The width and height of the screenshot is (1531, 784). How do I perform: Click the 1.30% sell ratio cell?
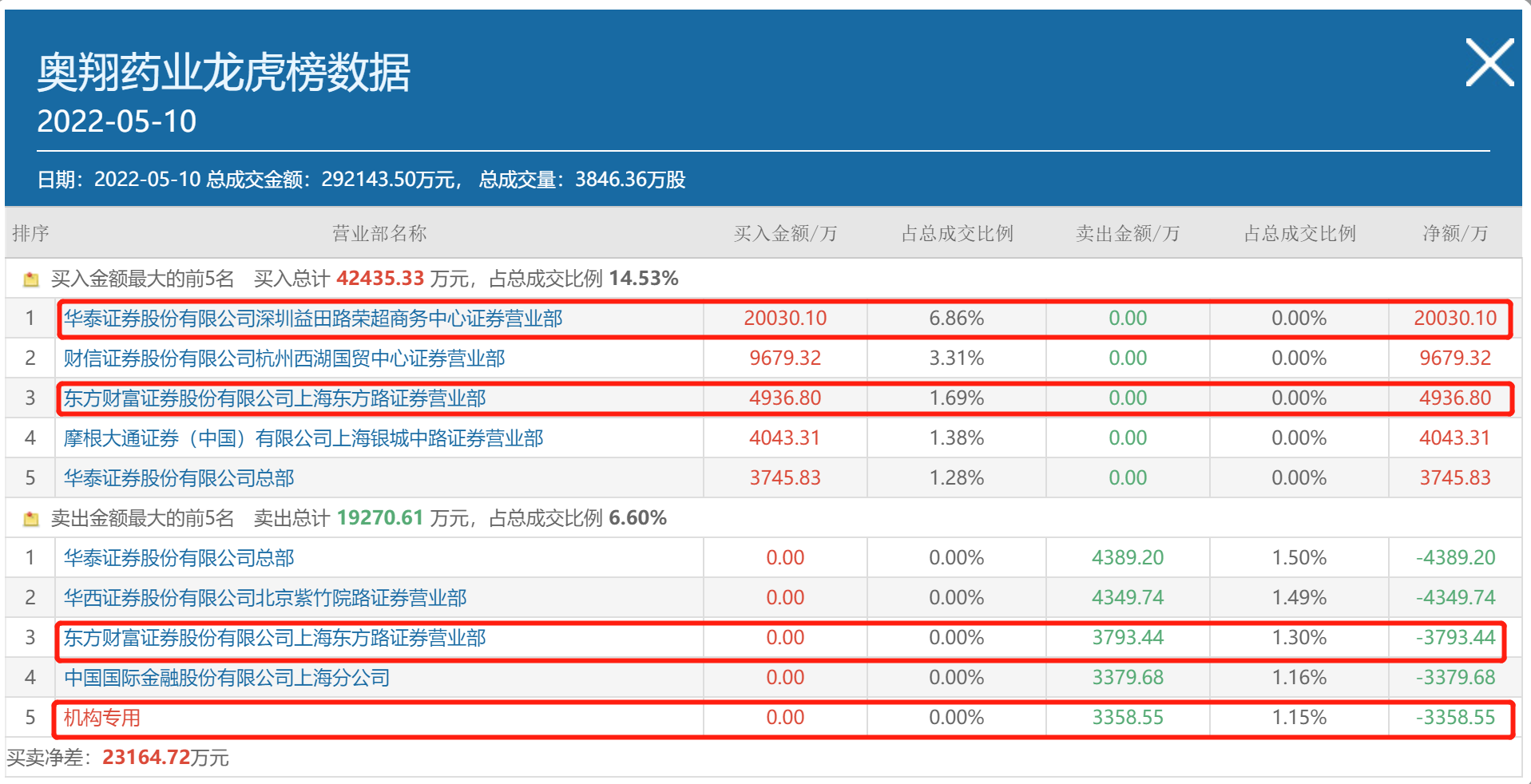click(1299, 638)
